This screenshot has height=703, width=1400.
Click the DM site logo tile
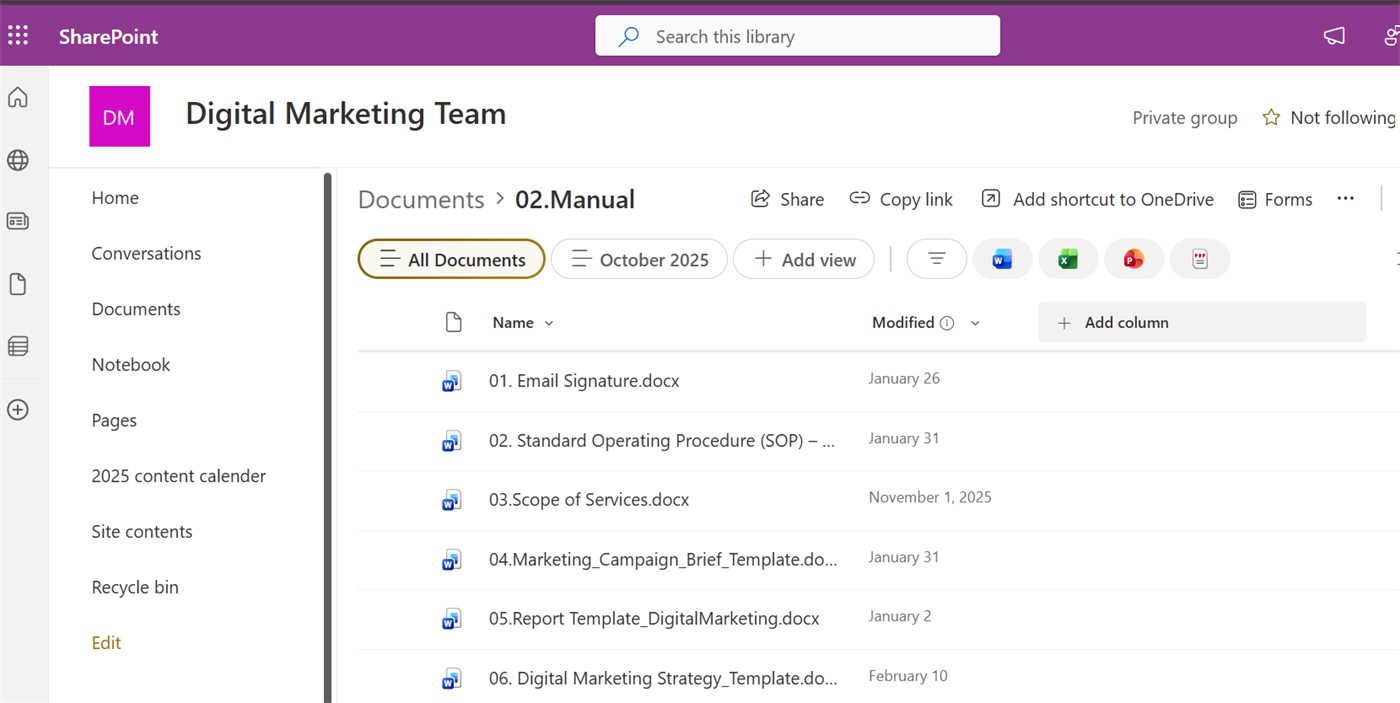click(119, 116)
